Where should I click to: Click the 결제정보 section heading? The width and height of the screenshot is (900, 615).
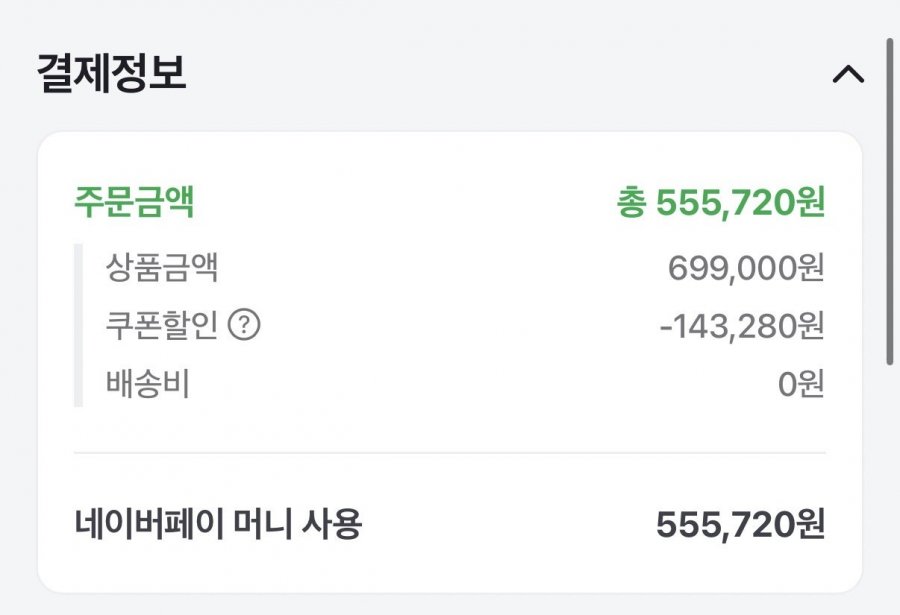pos(111,74)
